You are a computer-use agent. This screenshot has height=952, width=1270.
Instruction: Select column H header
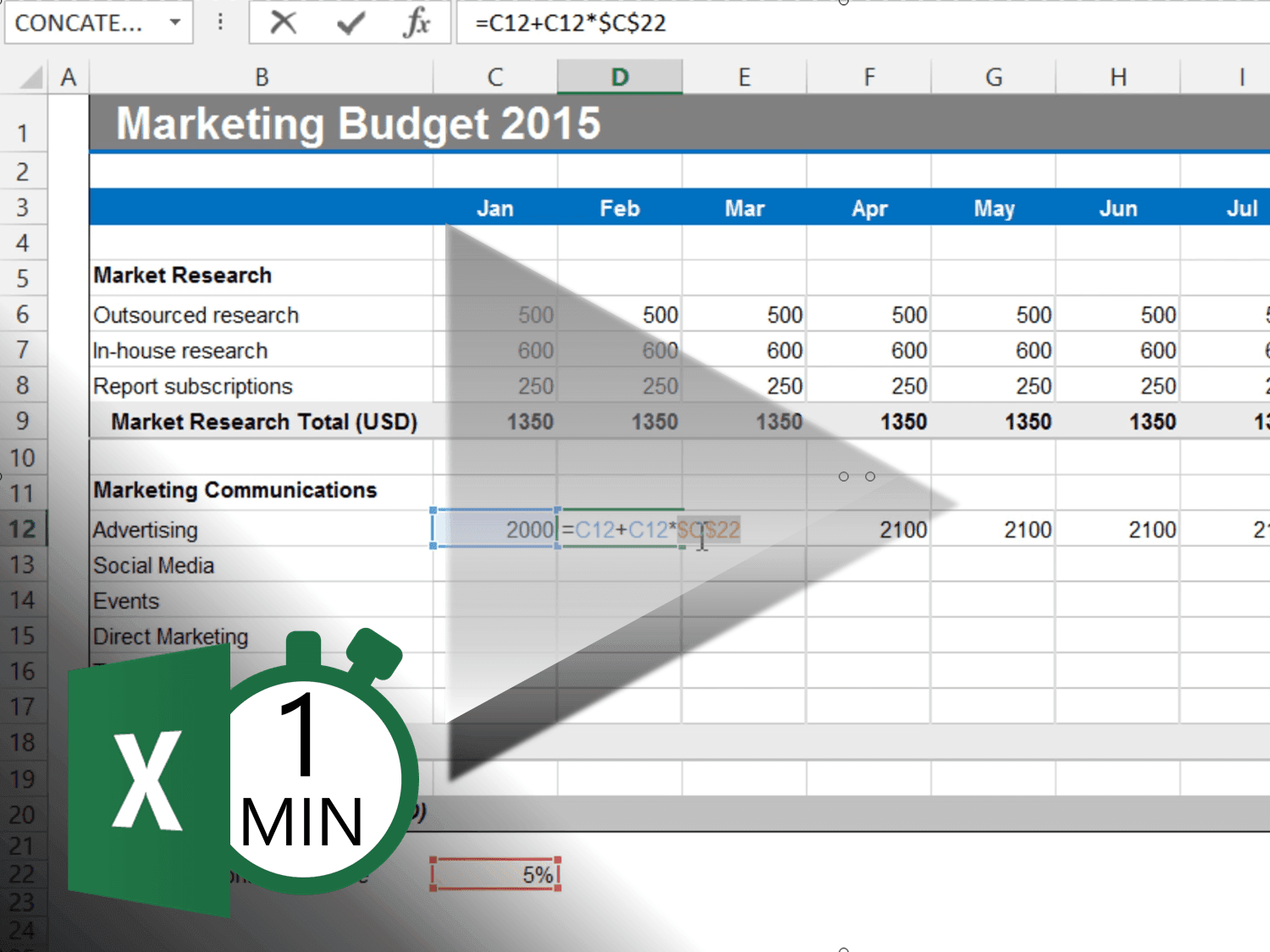(1118, 78)
